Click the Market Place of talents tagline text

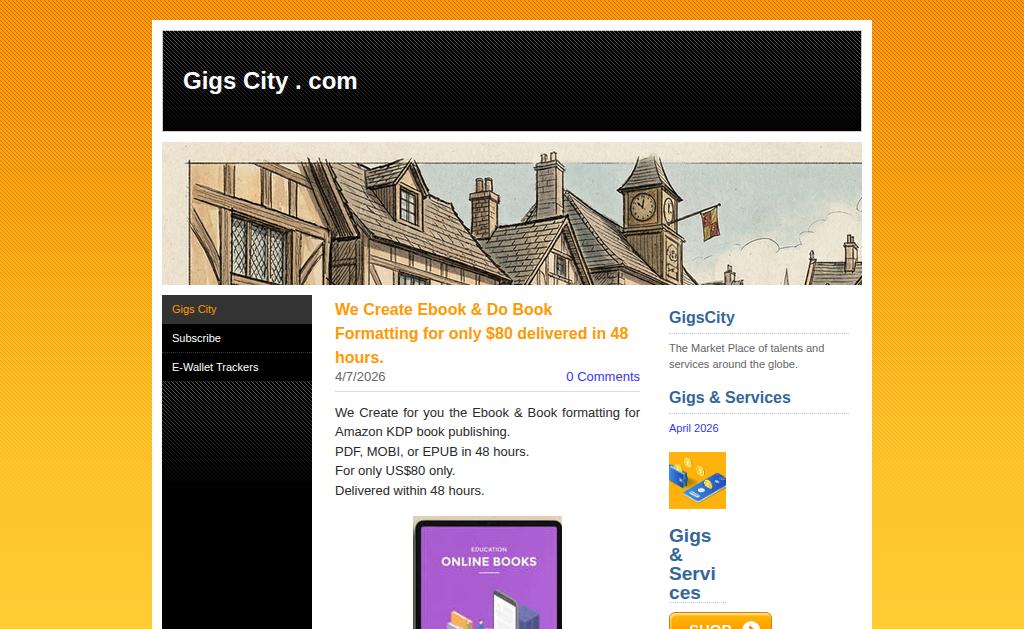[x=746, y=356]
